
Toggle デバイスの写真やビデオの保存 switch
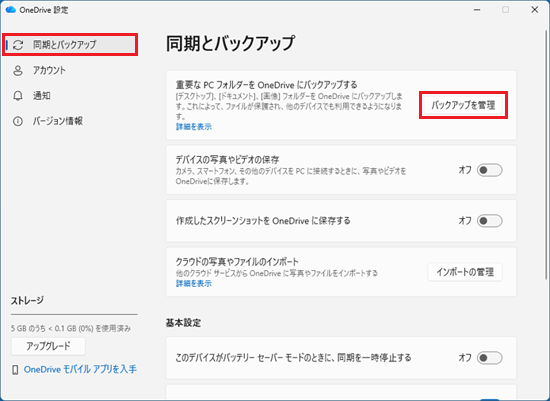490,170
